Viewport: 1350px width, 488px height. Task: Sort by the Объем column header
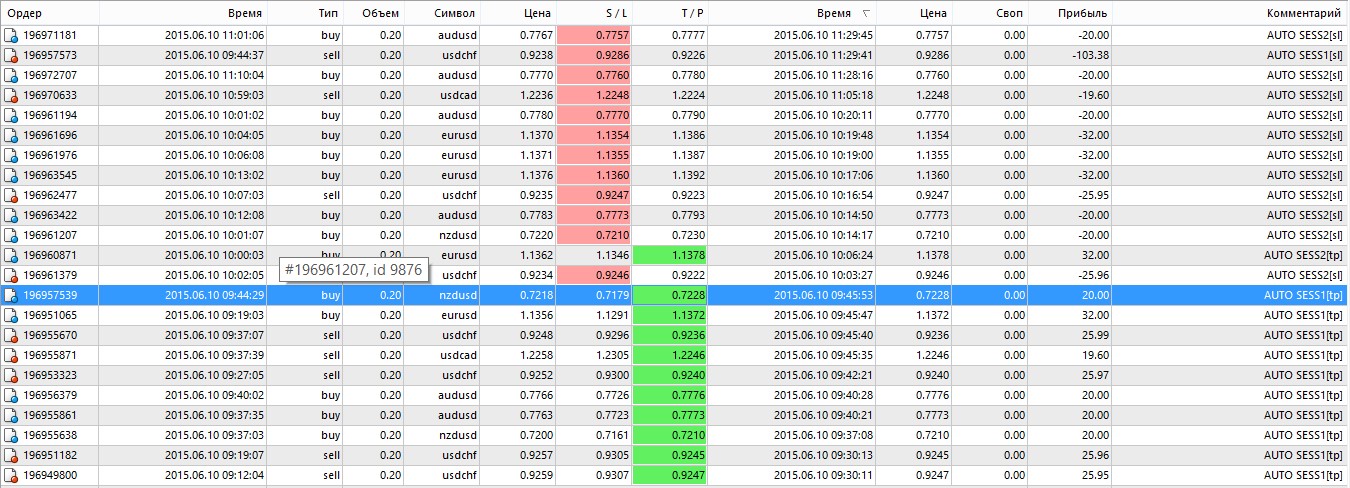[374, 13]
